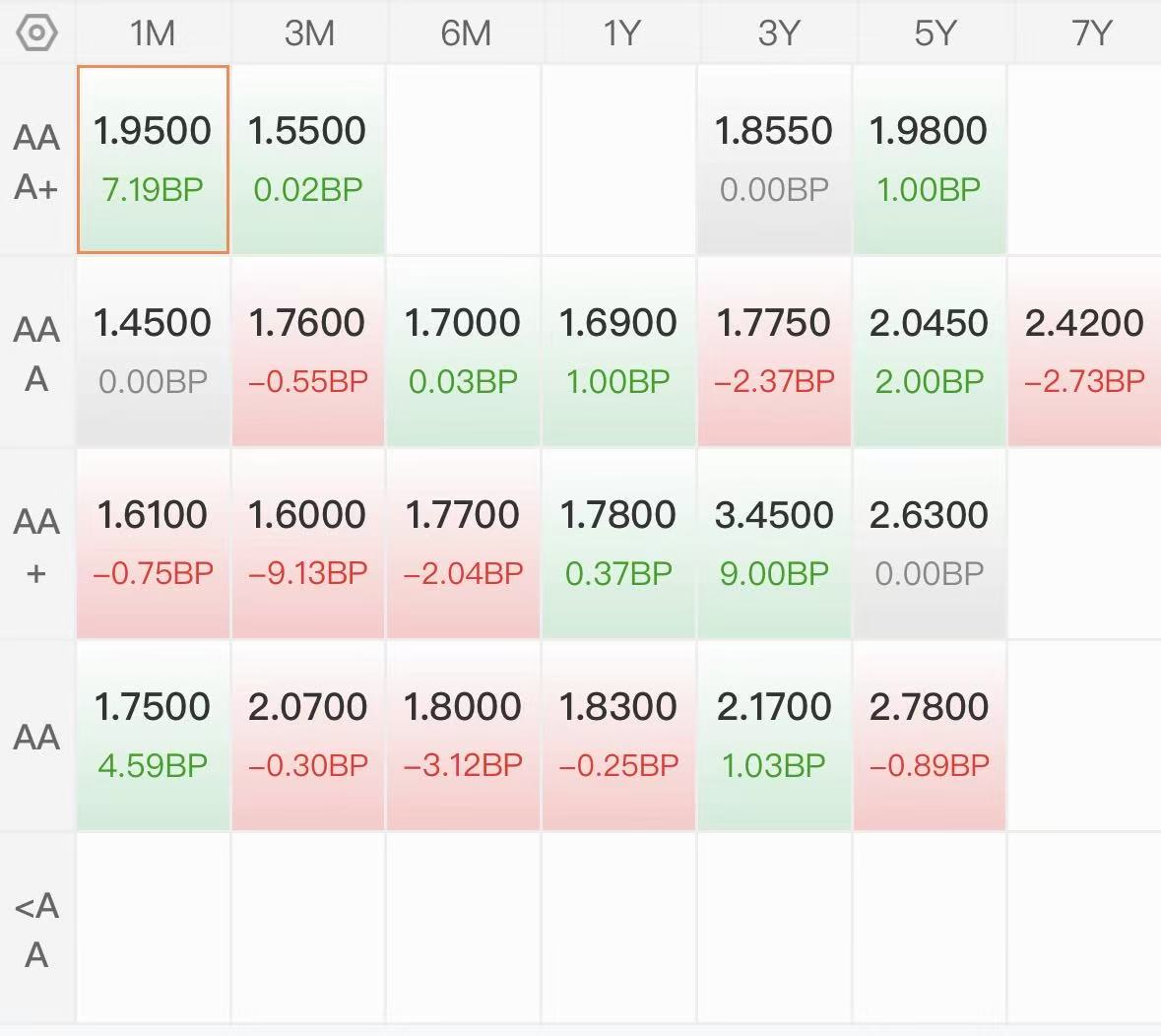This screenshot has width=1161, height=1036.
Task: Open the AA 6M cell with -3.12BP
Action: click(x=464, y=736)
